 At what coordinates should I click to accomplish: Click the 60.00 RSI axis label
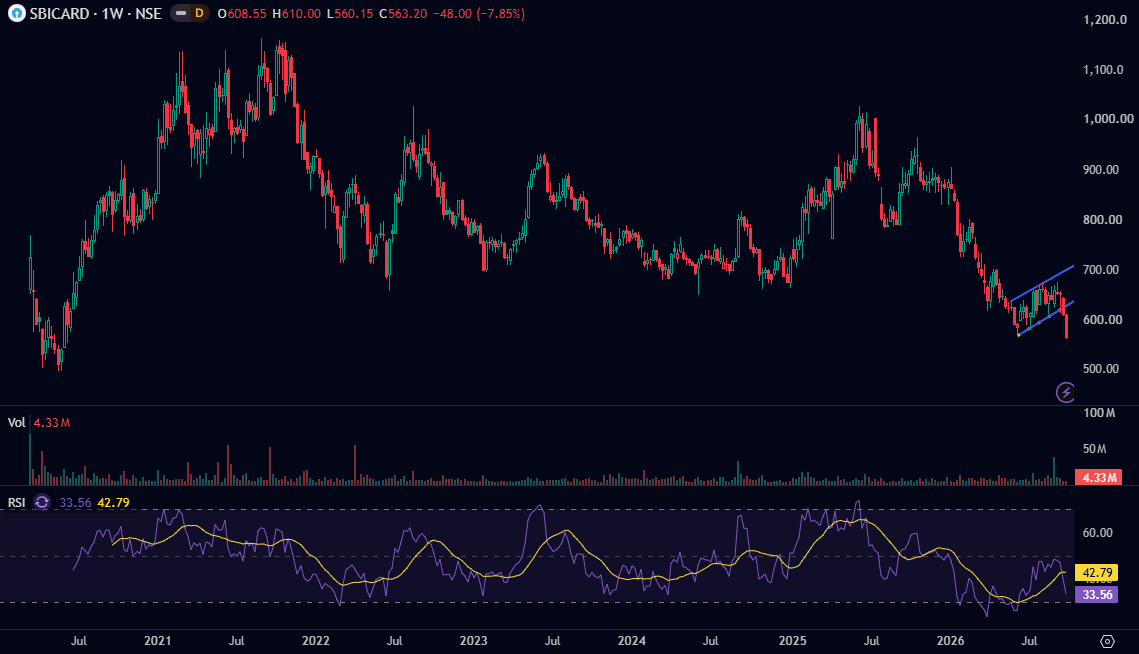pos(1098,533)
